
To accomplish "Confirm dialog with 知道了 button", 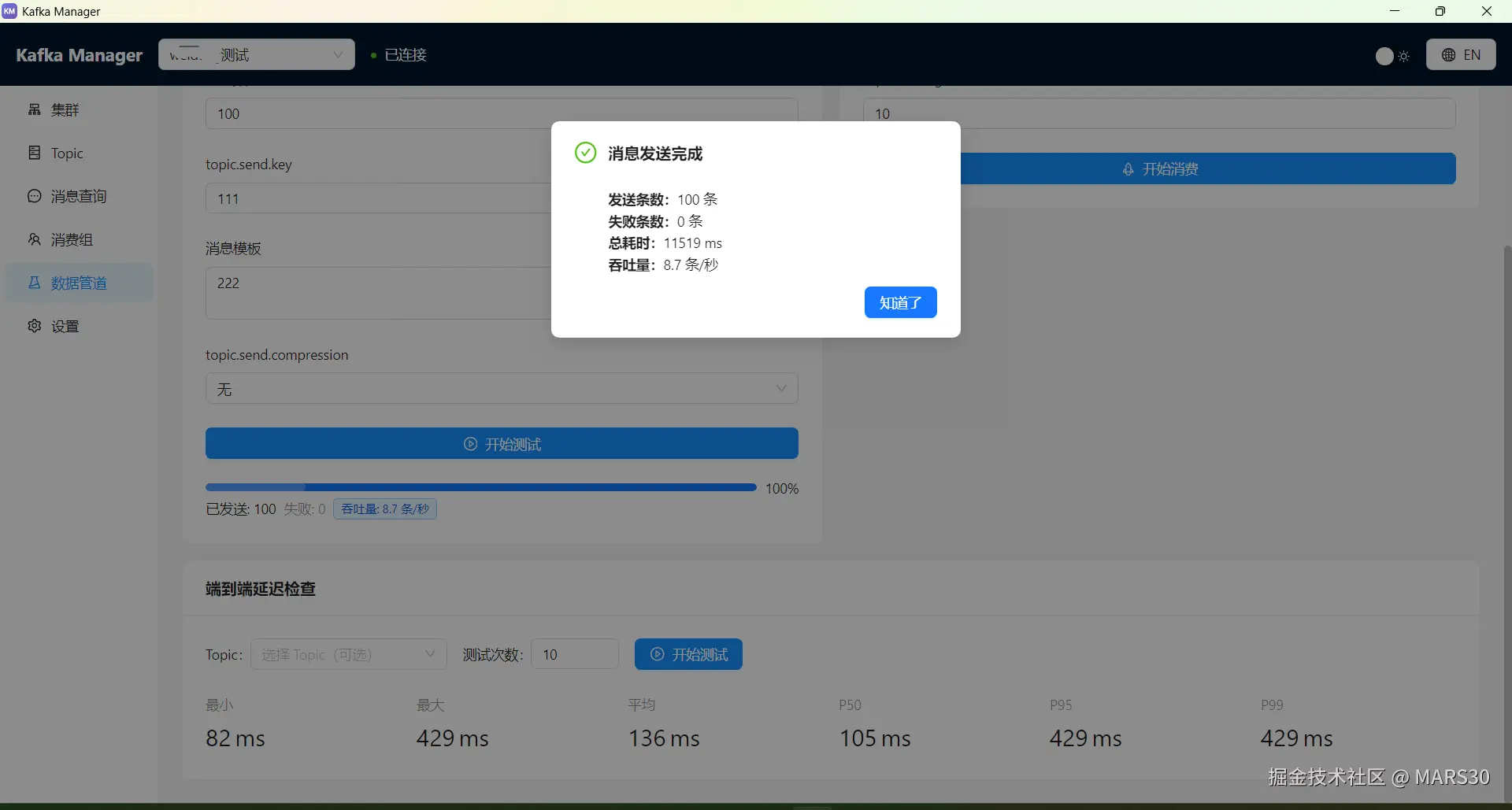I will (900, 302).
